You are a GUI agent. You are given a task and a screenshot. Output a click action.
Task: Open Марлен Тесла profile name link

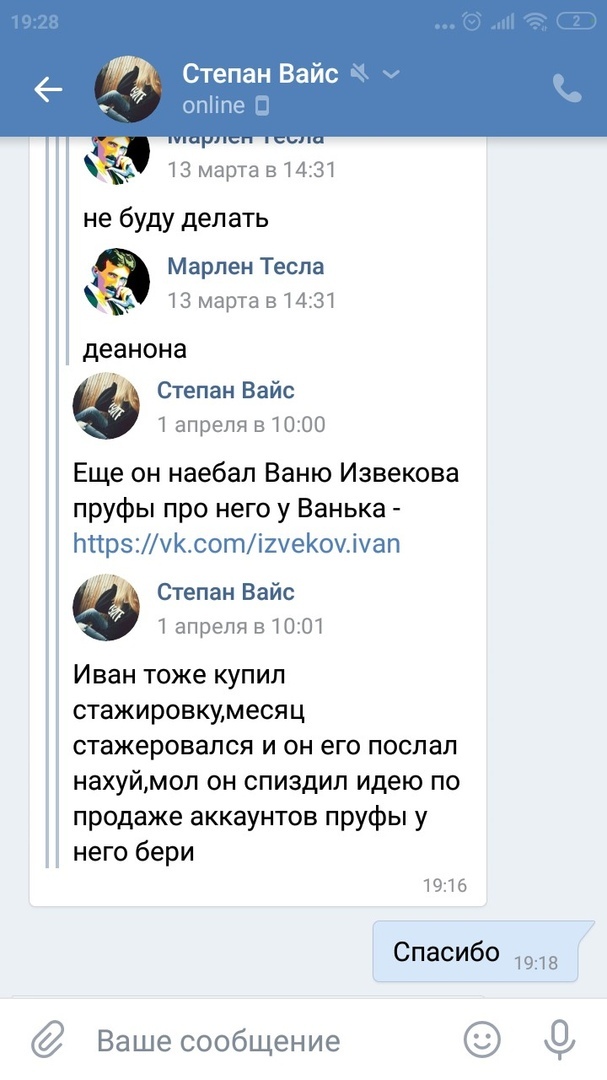click(245, 266)
